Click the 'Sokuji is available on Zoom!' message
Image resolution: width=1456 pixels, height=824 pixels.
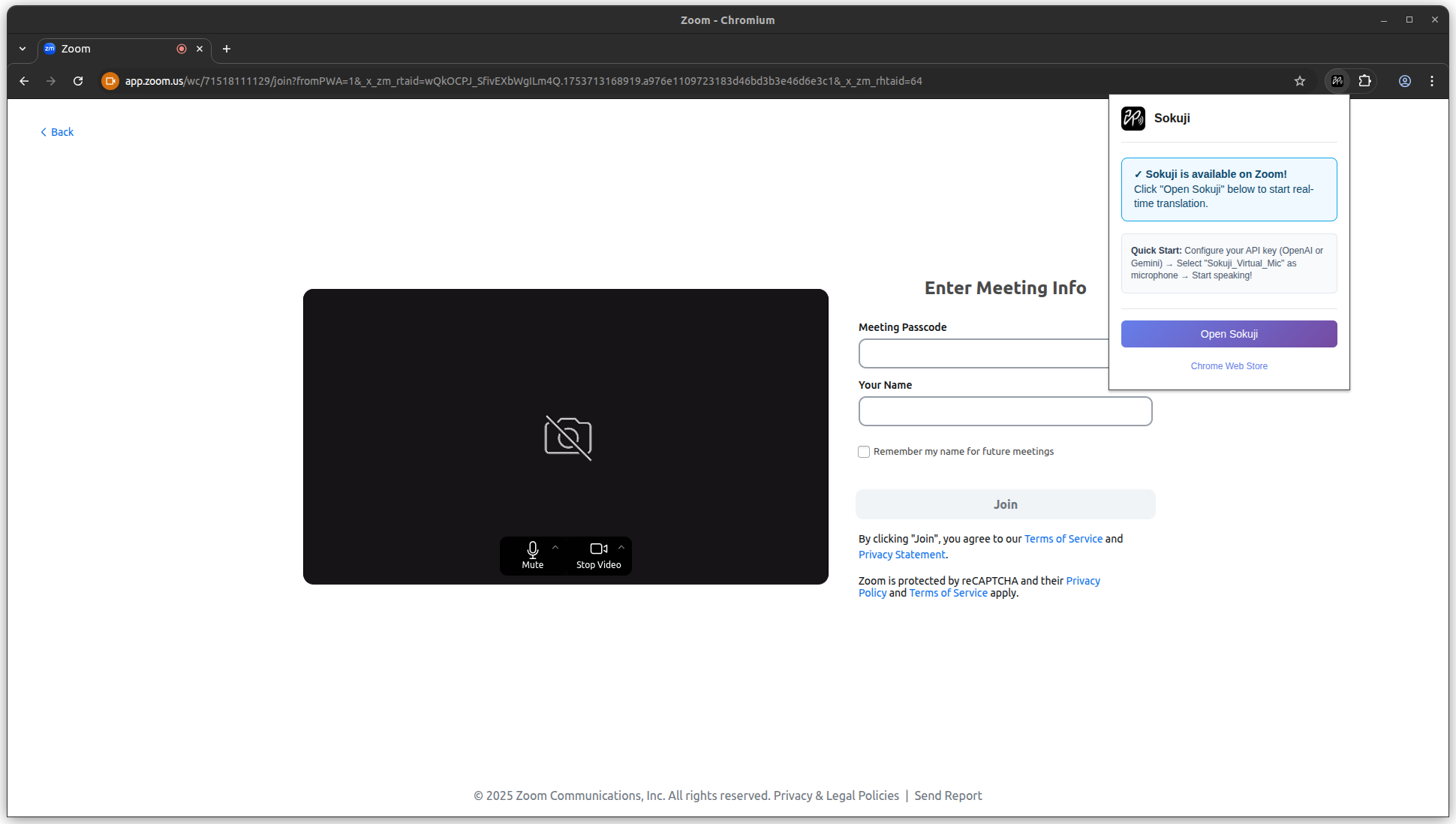pos(1229,189)
